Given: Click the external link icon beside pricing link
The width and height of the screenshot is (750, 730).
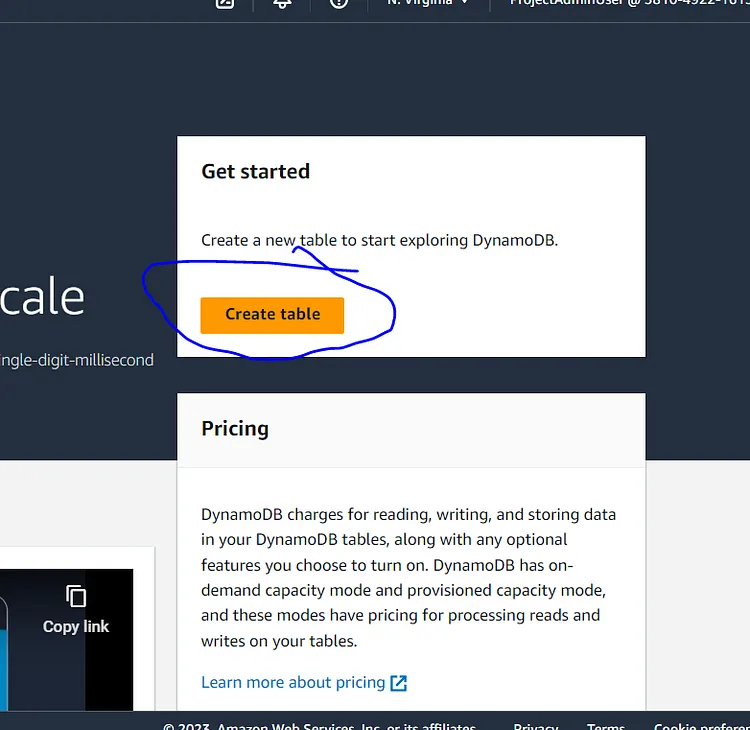Looking at the screenshot, I should tap(398, 683).
